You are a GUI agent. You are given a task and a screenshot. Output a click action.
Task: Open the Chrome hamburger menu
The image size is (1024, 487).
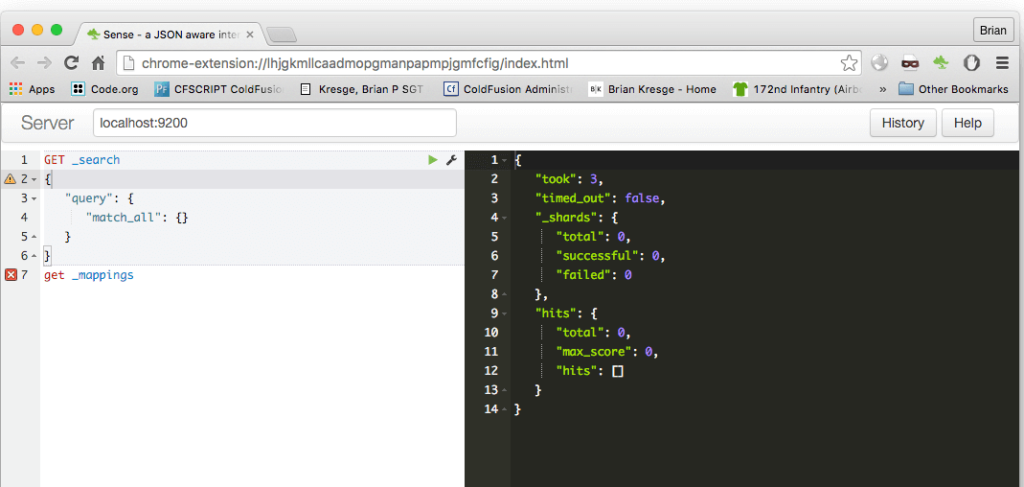click(1002, 63)
